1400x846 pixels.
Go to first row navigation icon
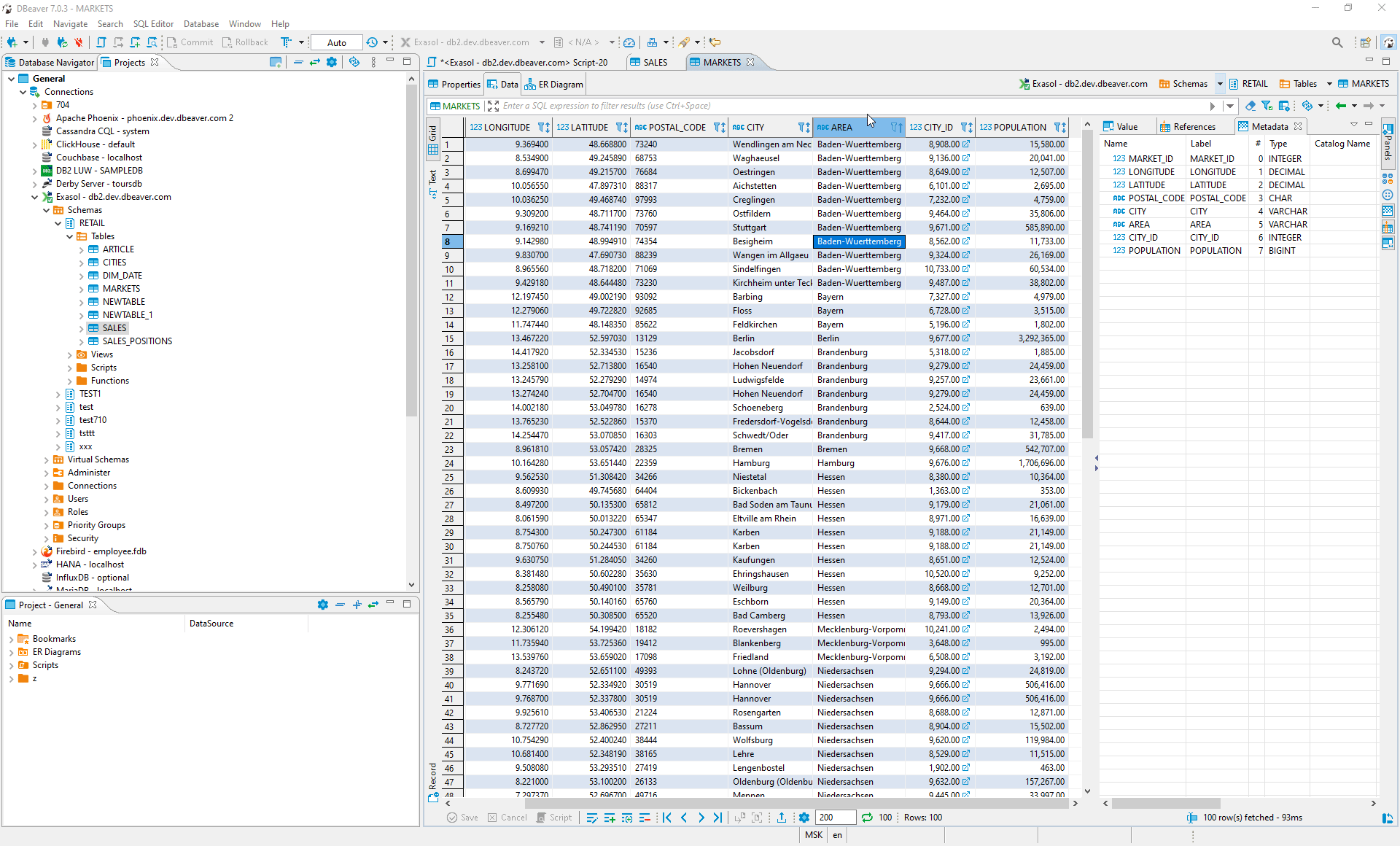[x=666, y=818]
